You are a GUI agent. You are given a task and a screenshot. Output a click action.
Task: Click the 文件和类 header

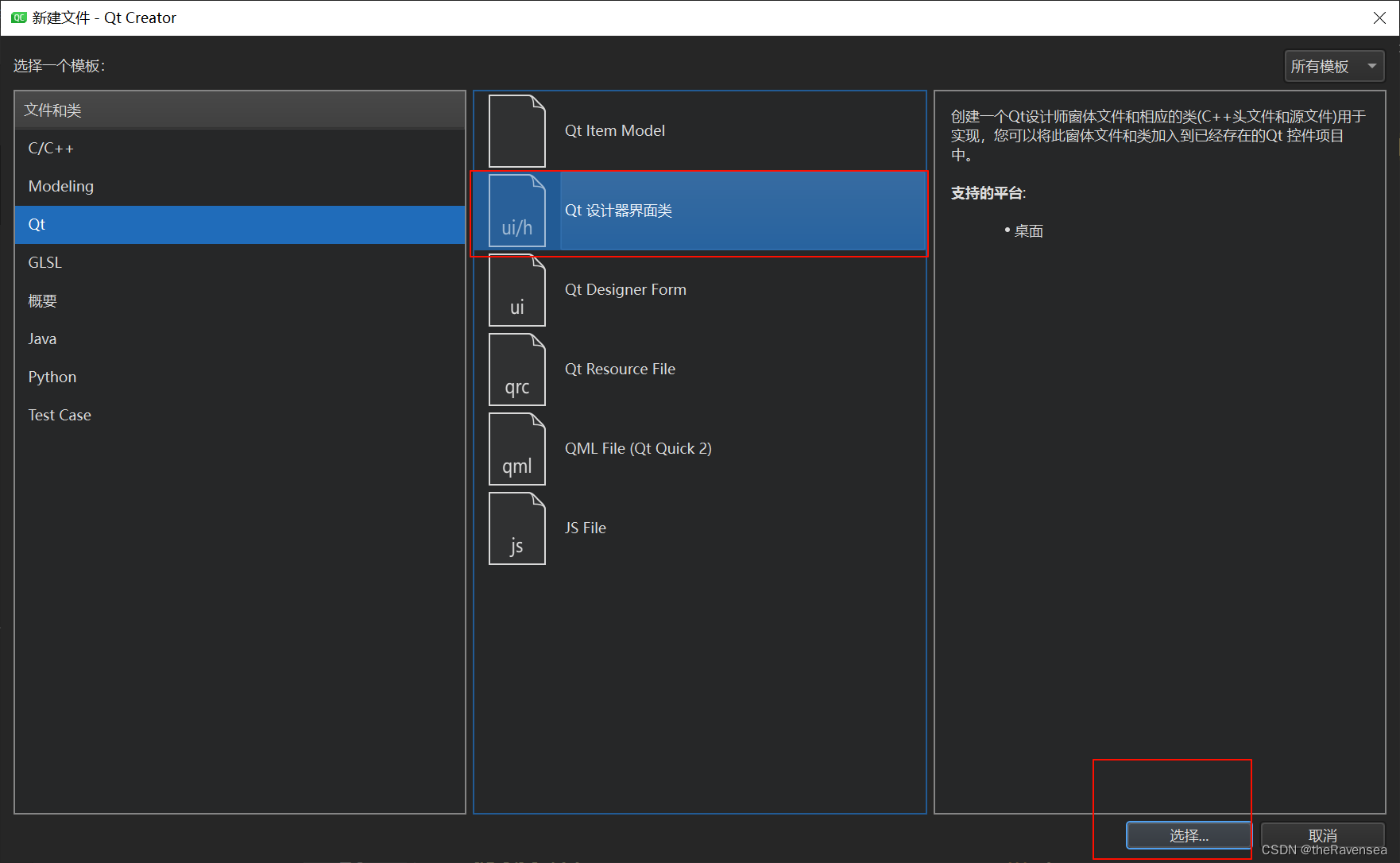240,110
